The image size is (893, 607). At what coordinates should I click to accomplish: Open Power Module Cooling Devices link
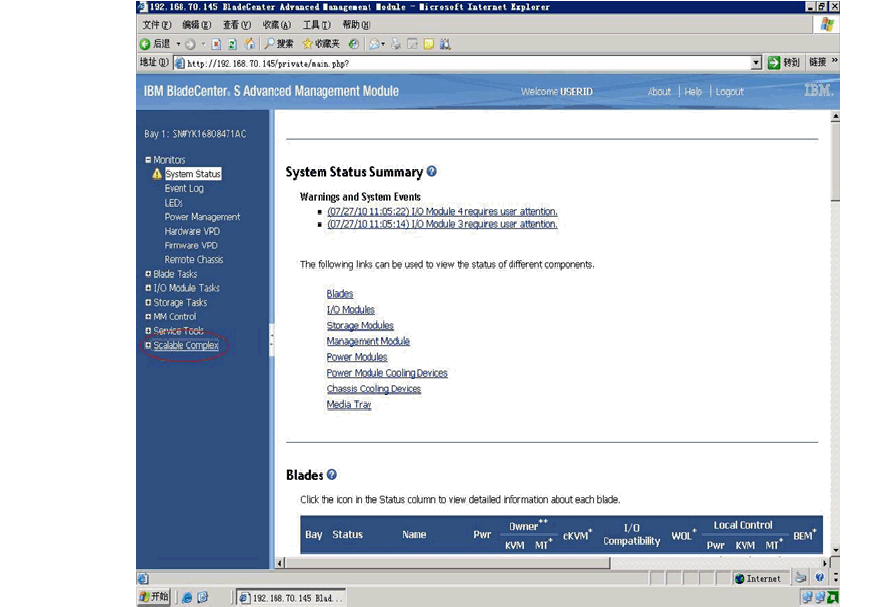pos(387,373)
